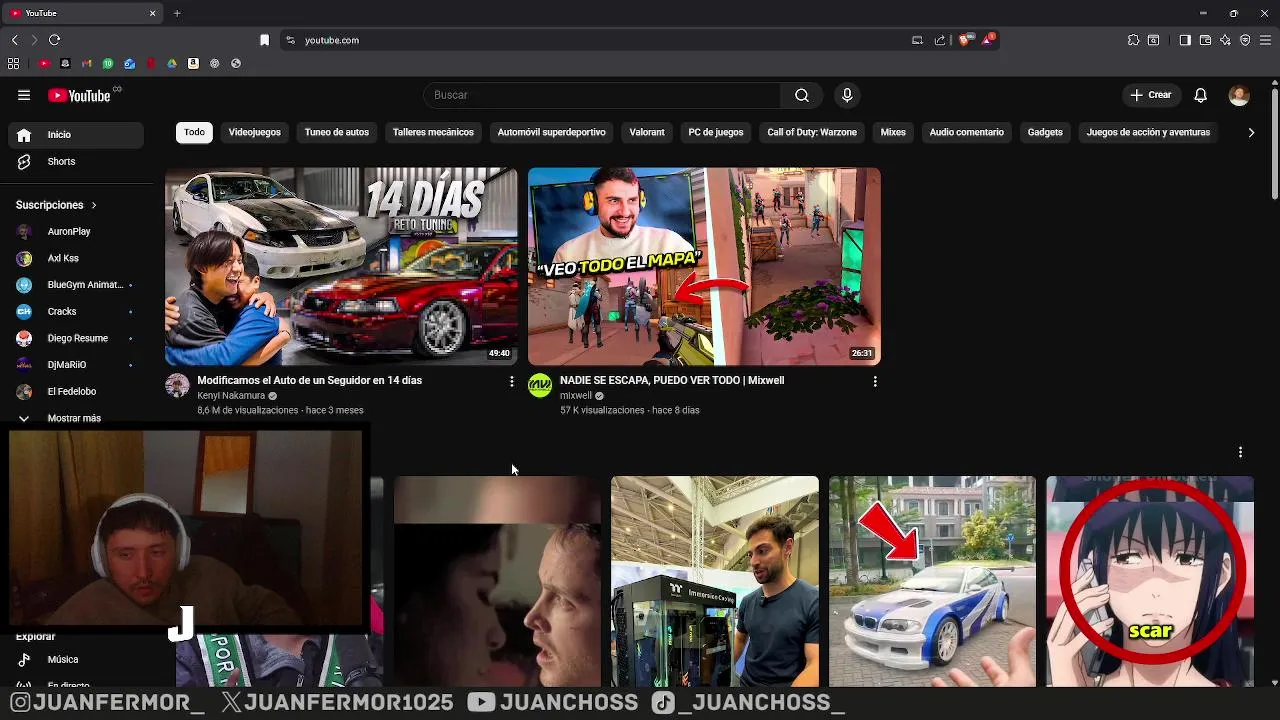The image size is (1280, 720).
Task: Select the Talleres mecánicos chip
Action: [x=433, y=132]
